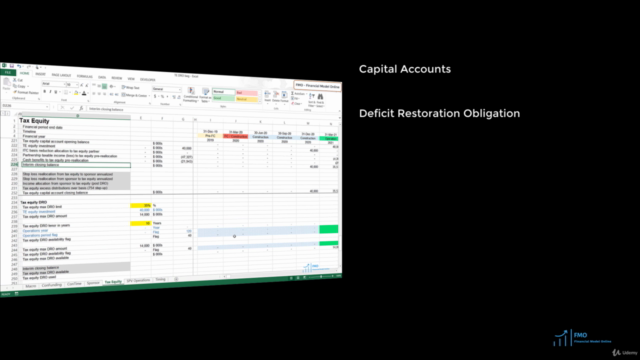This screenshot has width=640, height=360.
Task: Click the Cut command
Action: pos(18,80)
